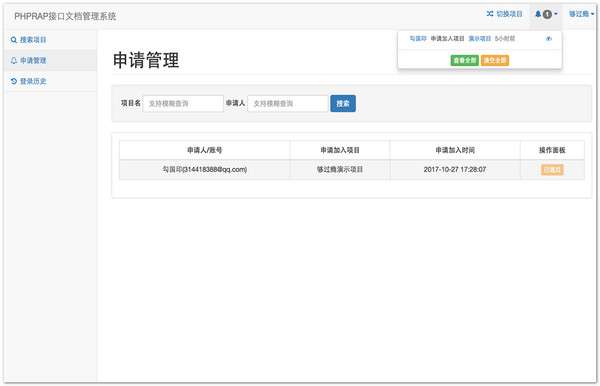The image size is (600, 386).
Task: Click the applicant name link in the notification
Action: point(418,39)
